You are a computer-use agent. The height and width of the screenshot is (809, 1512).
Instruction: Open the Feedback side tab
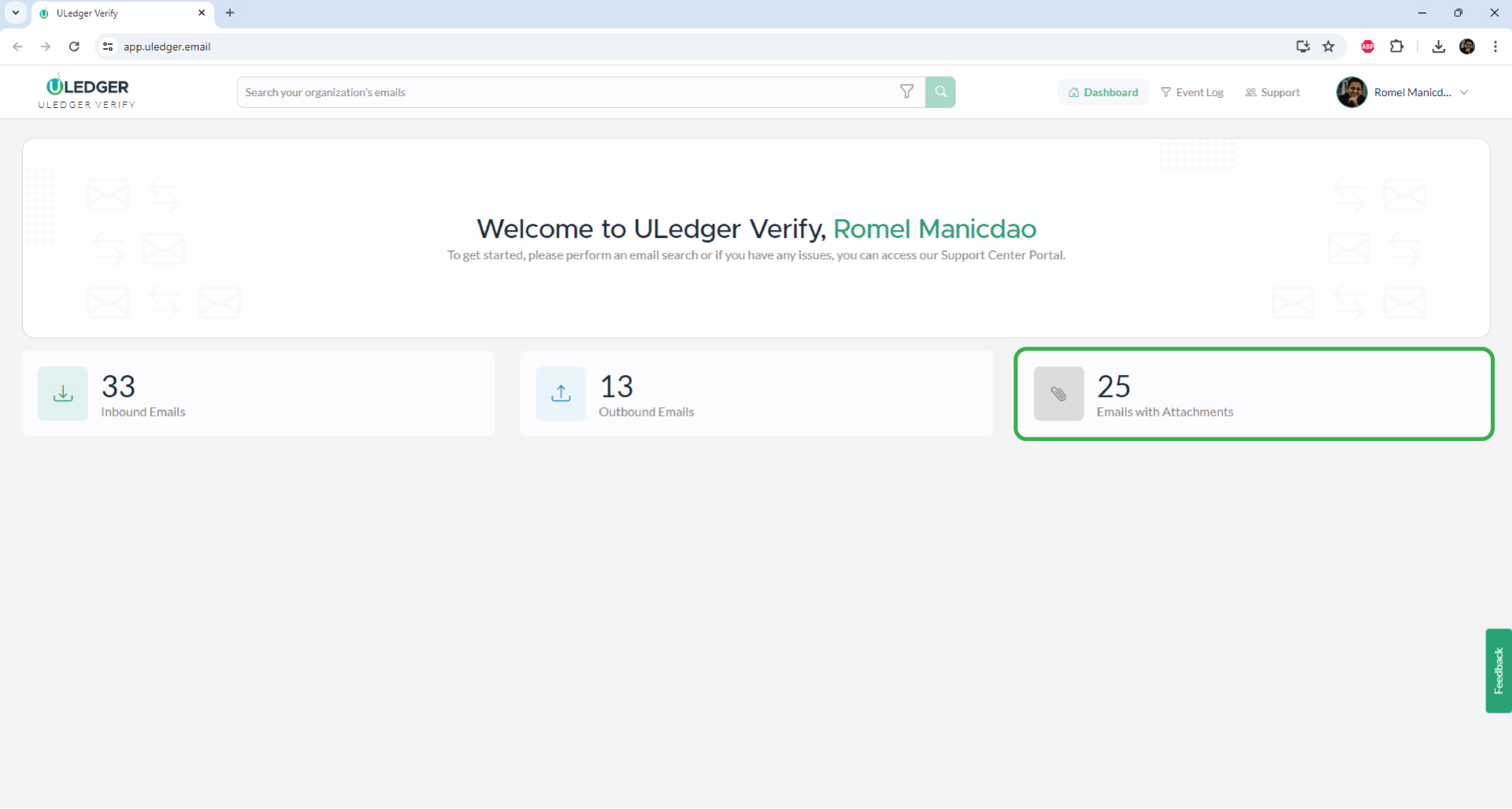[x=1499, y=671]
